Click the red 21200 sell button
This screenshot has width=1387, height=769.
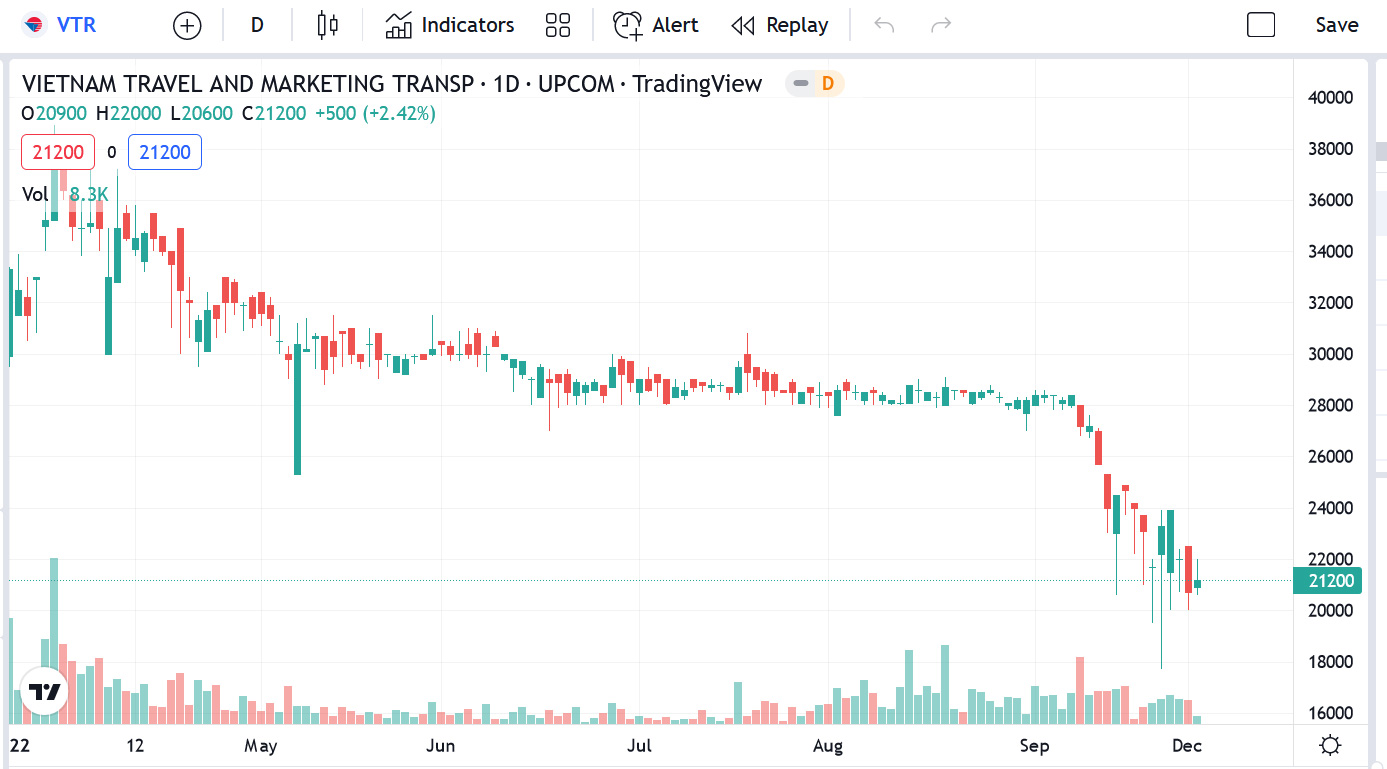tap(58, 152)
